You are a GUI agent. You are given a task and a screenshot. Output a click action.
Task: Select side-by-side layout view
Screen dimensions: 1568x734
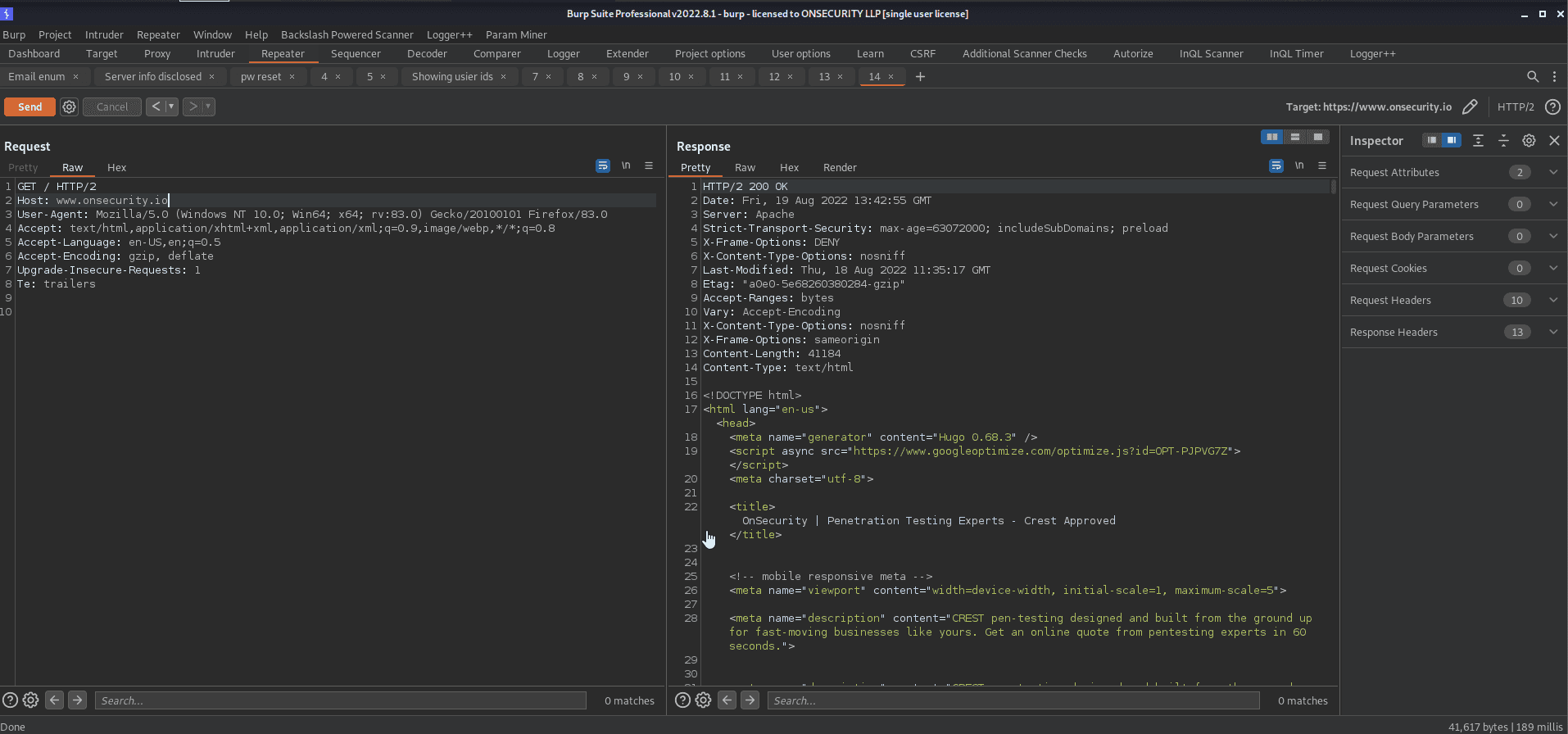point(1271,137)
